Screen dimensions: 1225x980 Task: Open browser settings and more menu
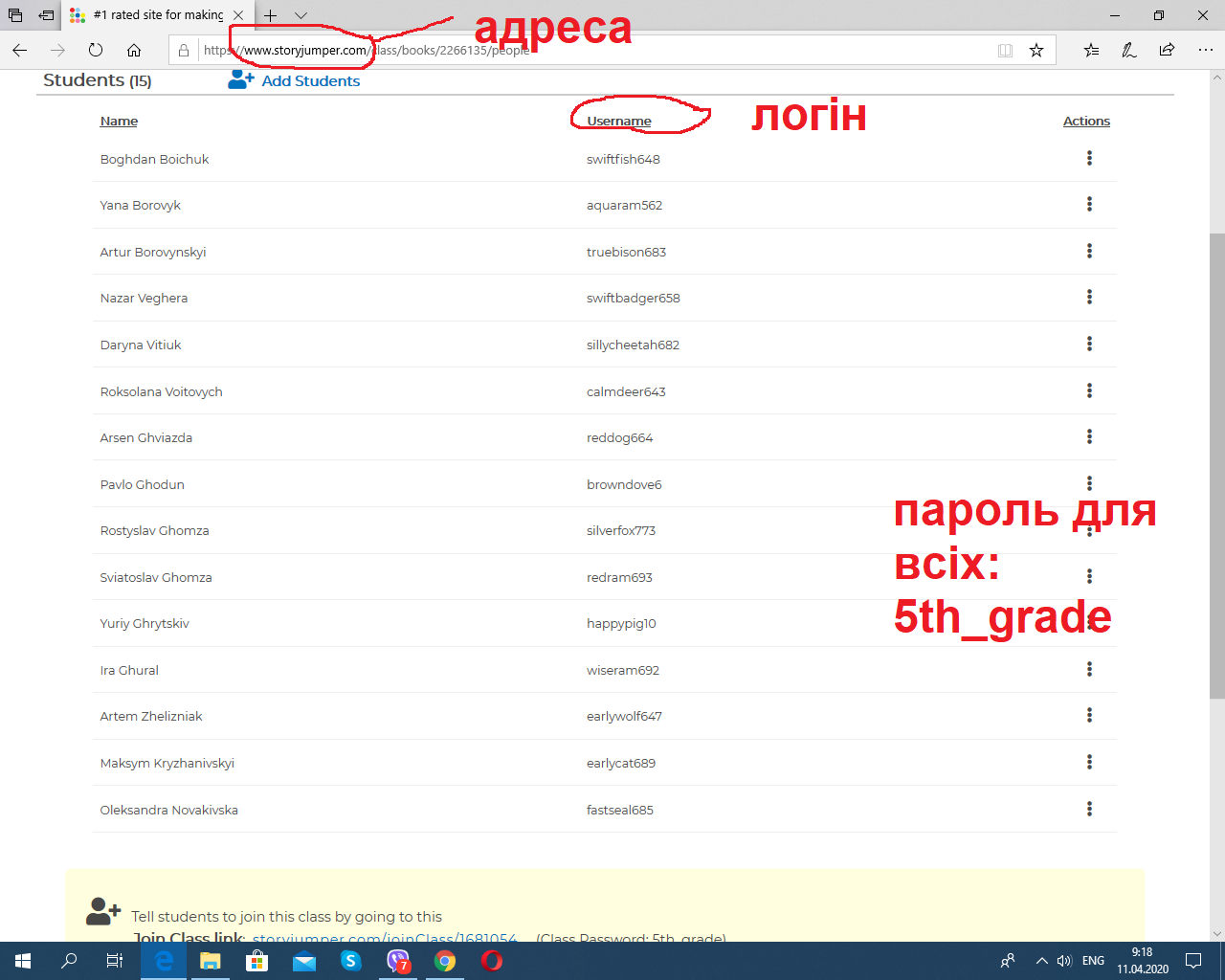coord(1205,51)
